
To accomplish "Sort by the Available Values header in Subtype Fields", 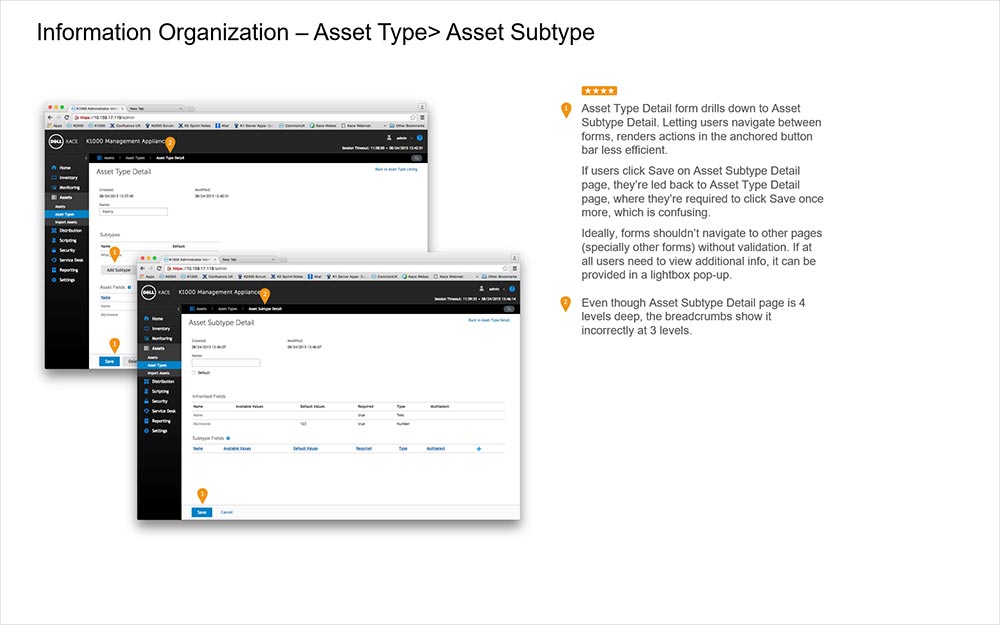I will (x=237, y=449).
